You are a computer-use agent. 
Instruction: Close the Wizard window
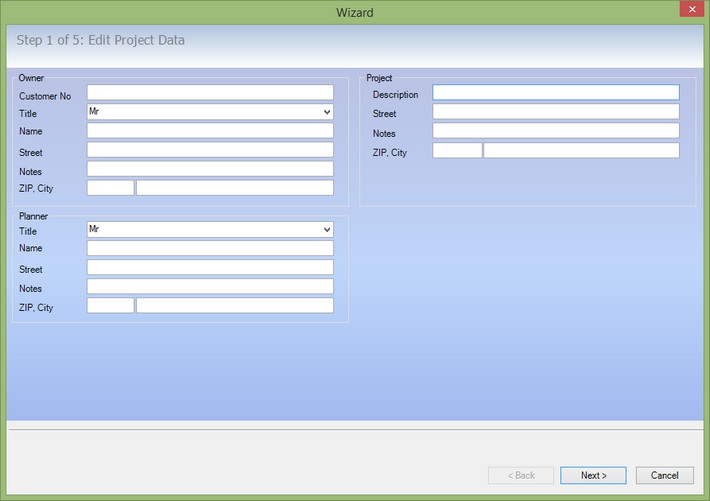click(692, 9)
